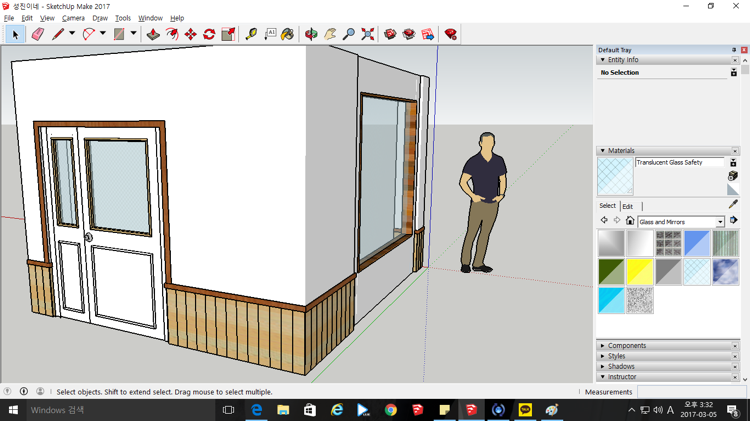
Task: Navigate back in the materials browser
Action: [604, 220]
